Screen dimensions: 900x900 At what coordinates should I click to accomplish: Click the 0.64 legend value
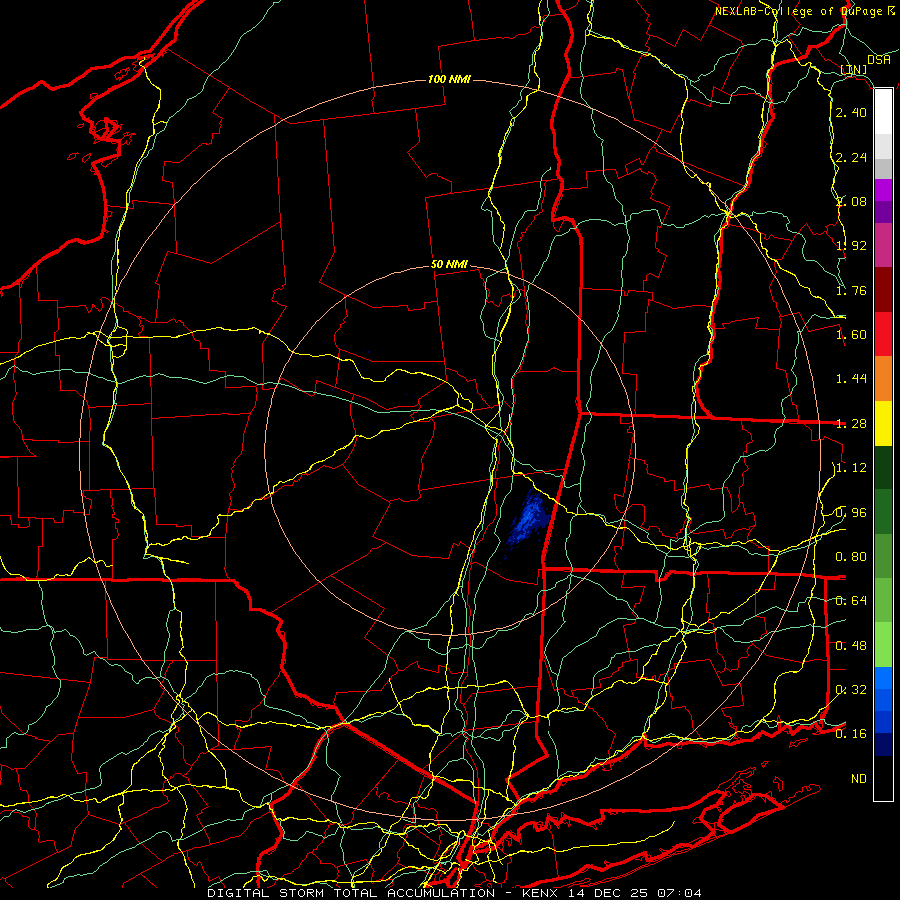point(851,601)
